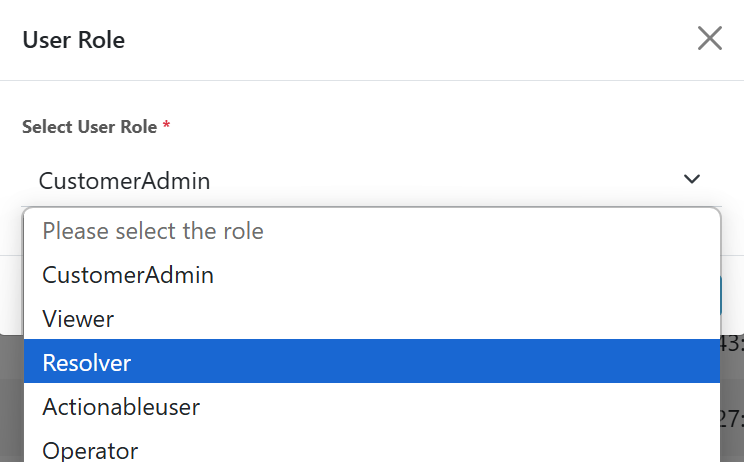Collapse the role dropdown using its chevron arrow
744x462 pixels.
[691, 180]
